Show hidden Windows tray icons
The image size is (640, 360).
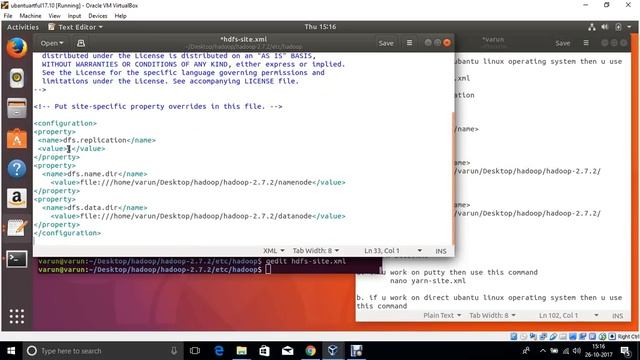543,351
